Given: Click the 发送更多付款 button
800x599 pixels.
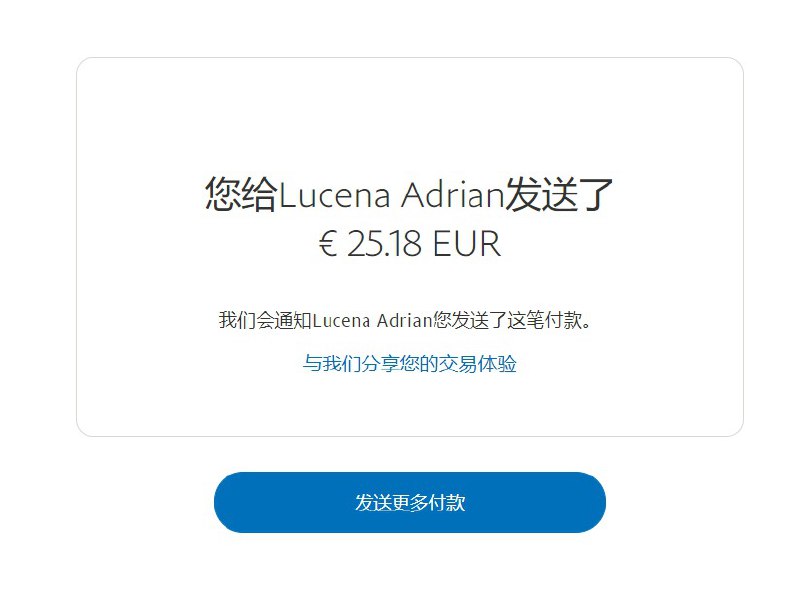Looking at the screenshot, I should pyautogui.click(x=410, y=503).
